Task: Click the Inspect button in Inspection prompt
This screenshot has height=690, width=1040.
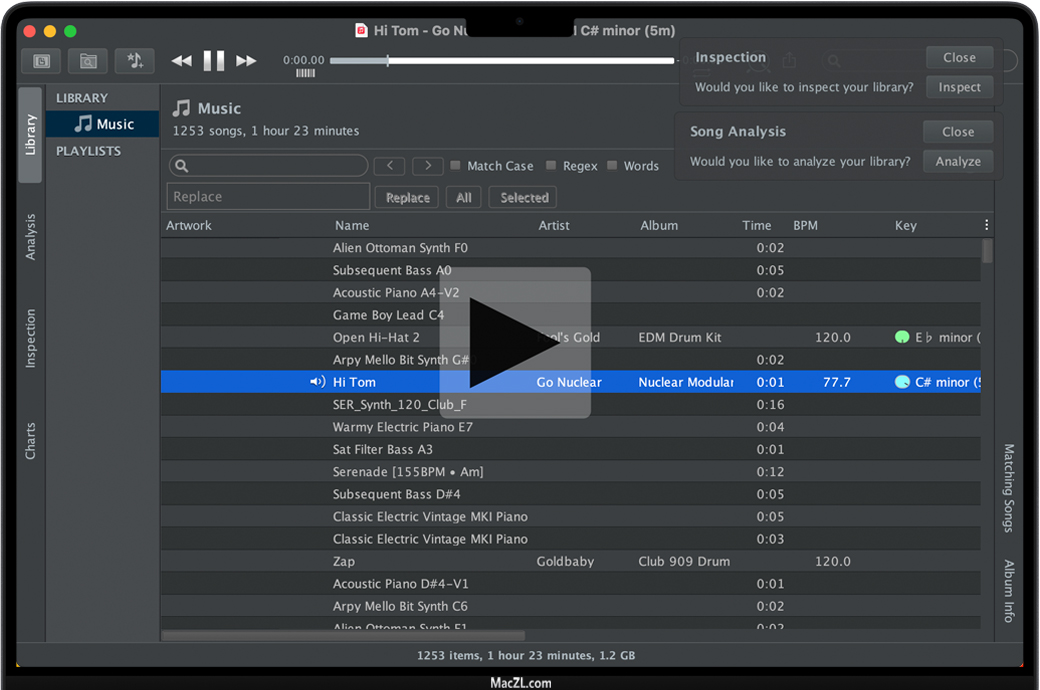Action: click(x=959, y=87)
